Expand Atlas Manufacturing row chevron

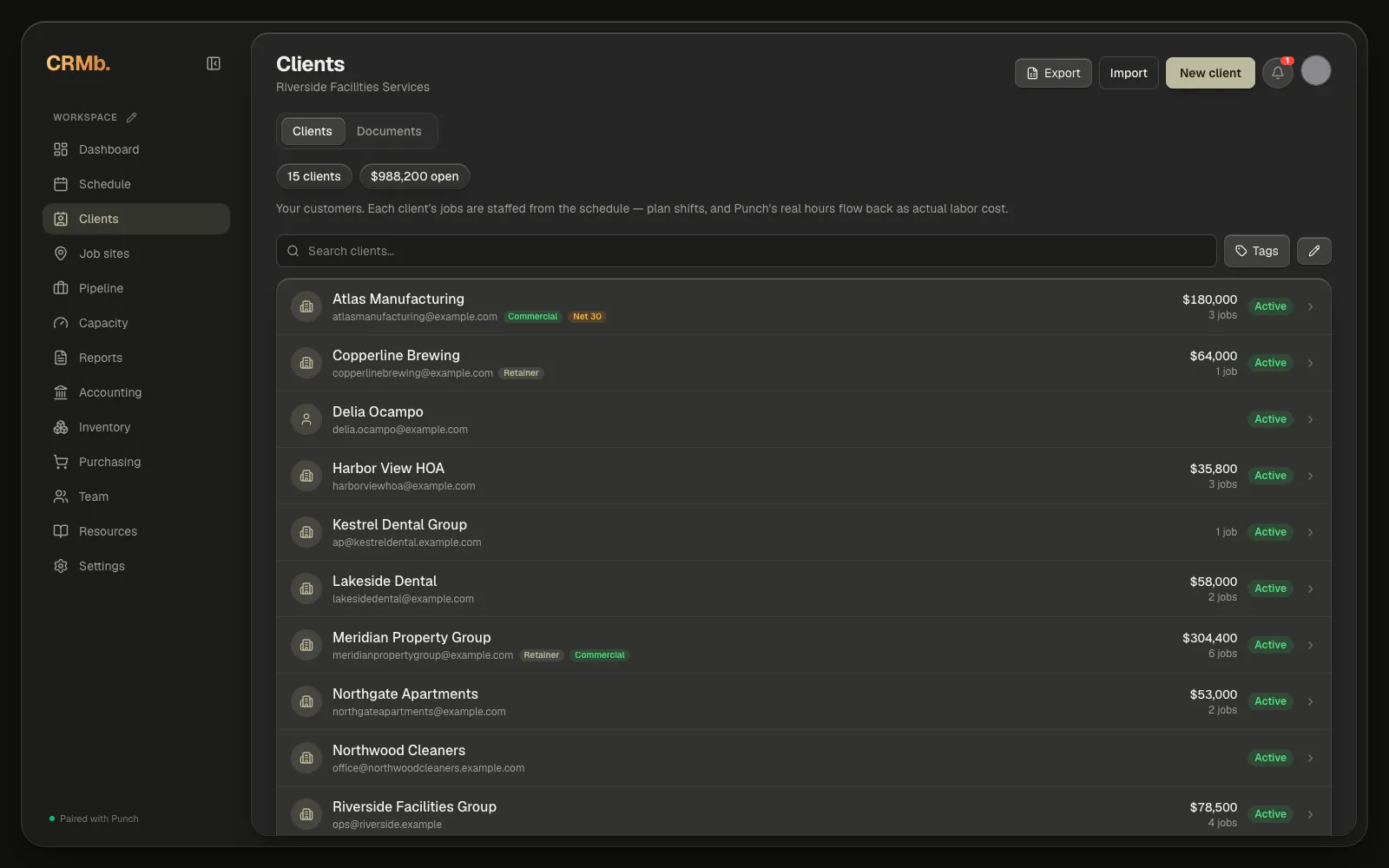pyautogui.click(x=1310, y=306)
